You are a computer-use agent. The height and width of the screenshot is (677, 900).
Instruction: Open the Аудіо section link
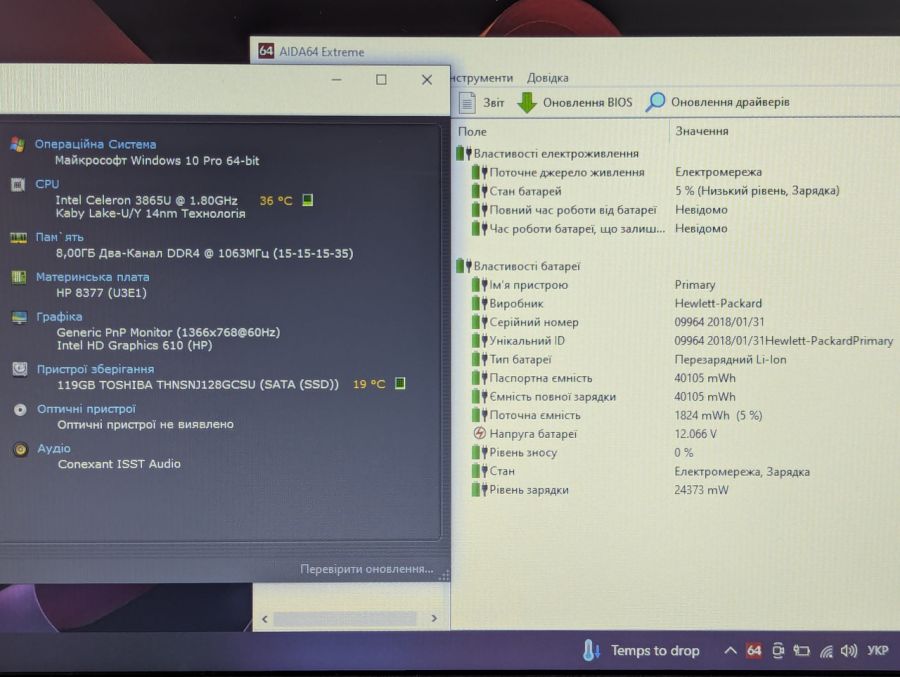click(54, 448)
